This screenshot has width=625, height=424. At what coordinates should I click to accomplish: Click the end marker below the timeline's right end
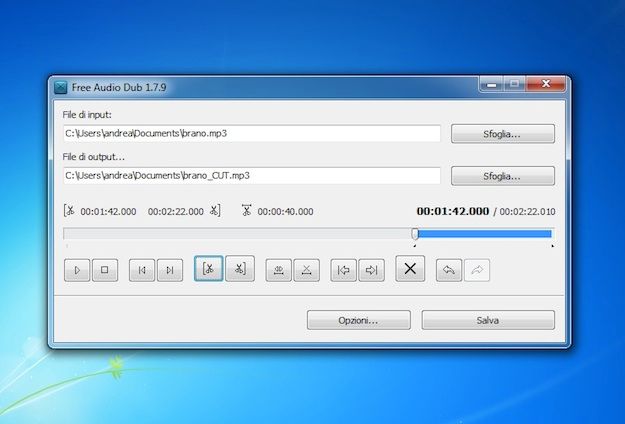tap(552, 246)
